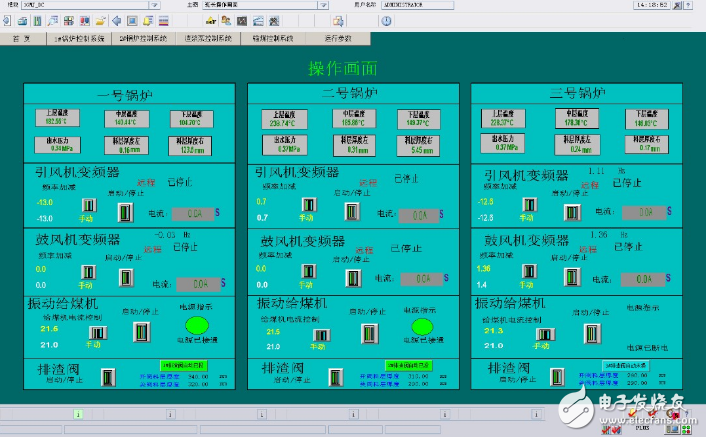Toggle boiler 2 blower inverter start/stop switch

click(352, 277)
